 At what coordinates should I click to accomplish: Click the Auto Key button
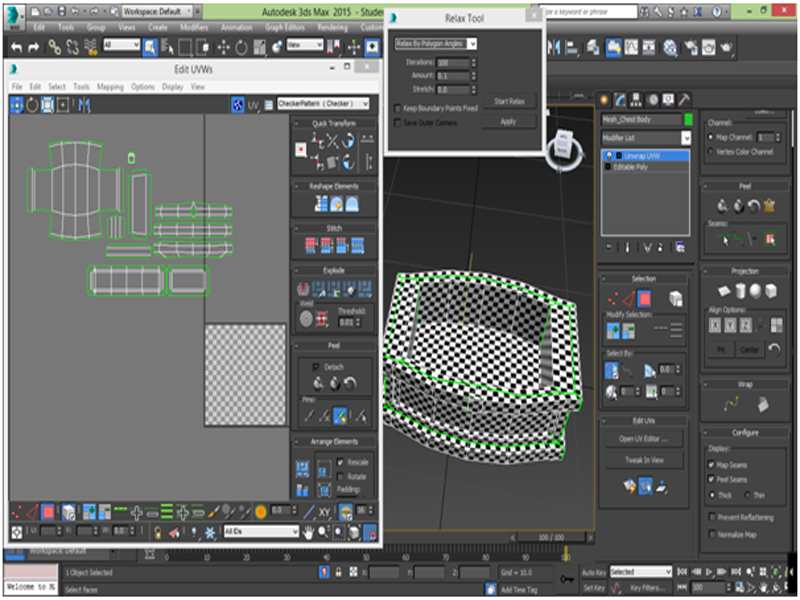593,572
